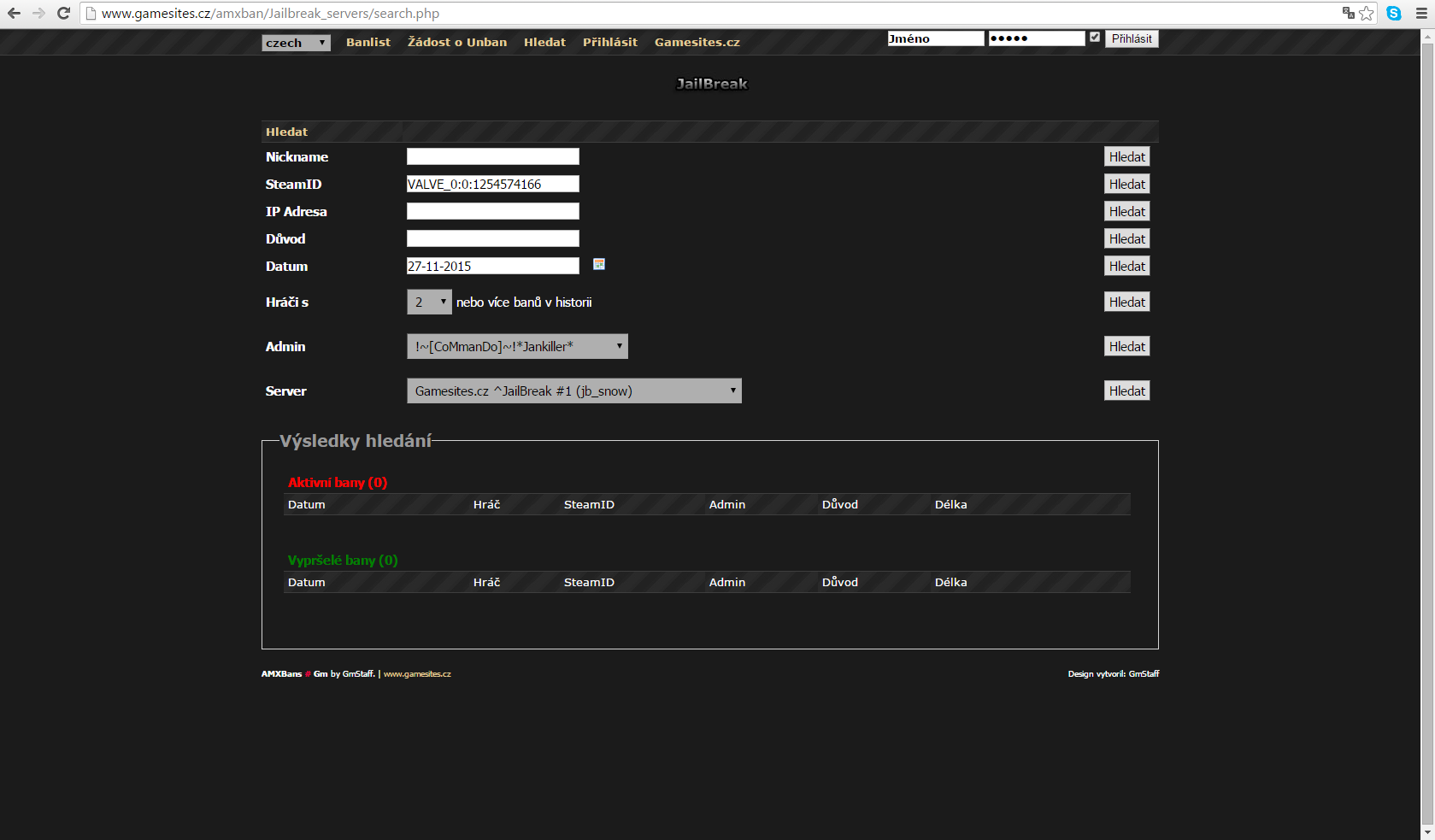The width and height of the screenshot is (1435, 840).
Task: Focus the browser address bar URL
Action: (x=709, y=13)
